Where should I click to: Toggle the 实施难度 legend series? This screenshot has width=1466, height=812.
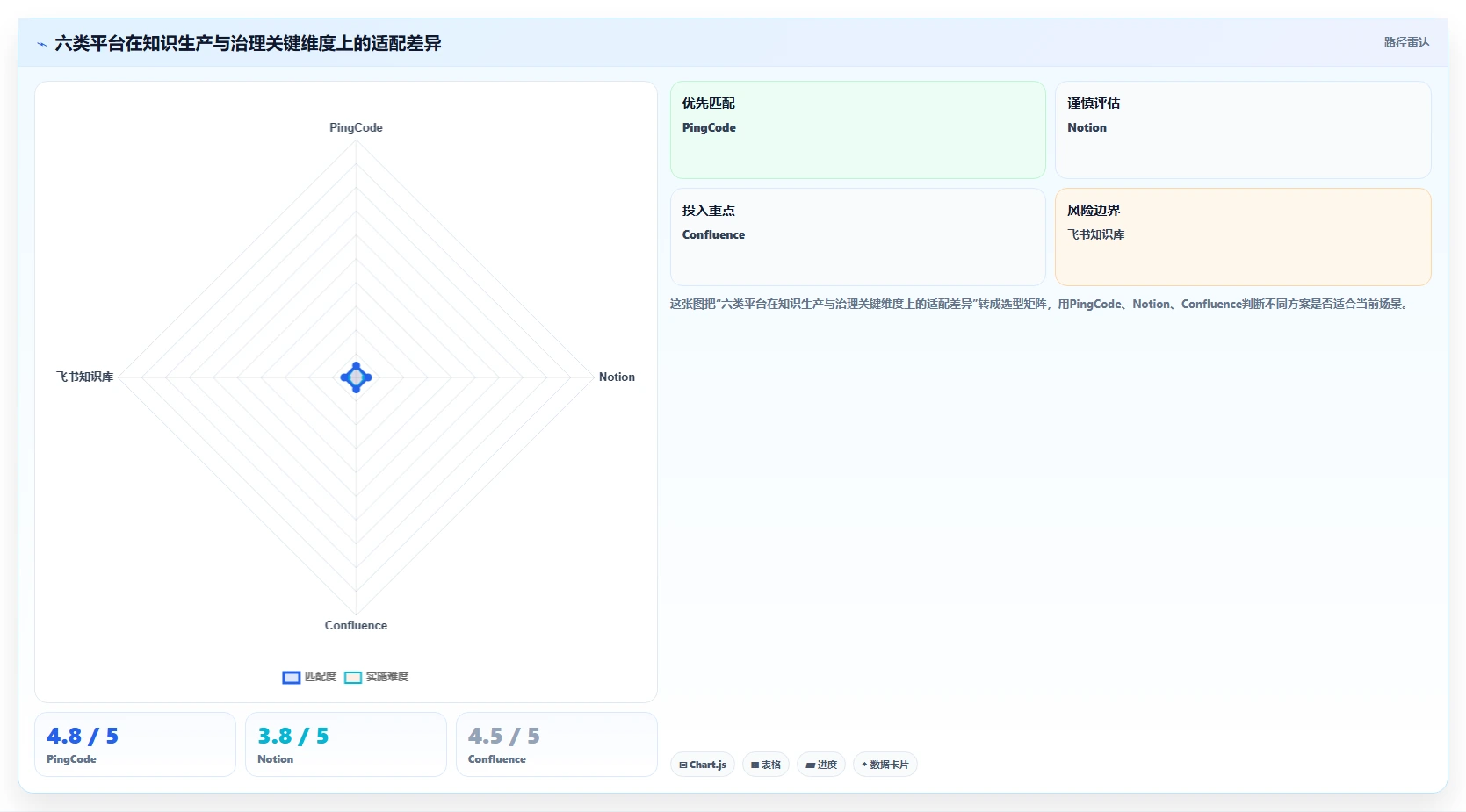coord(377,677)
